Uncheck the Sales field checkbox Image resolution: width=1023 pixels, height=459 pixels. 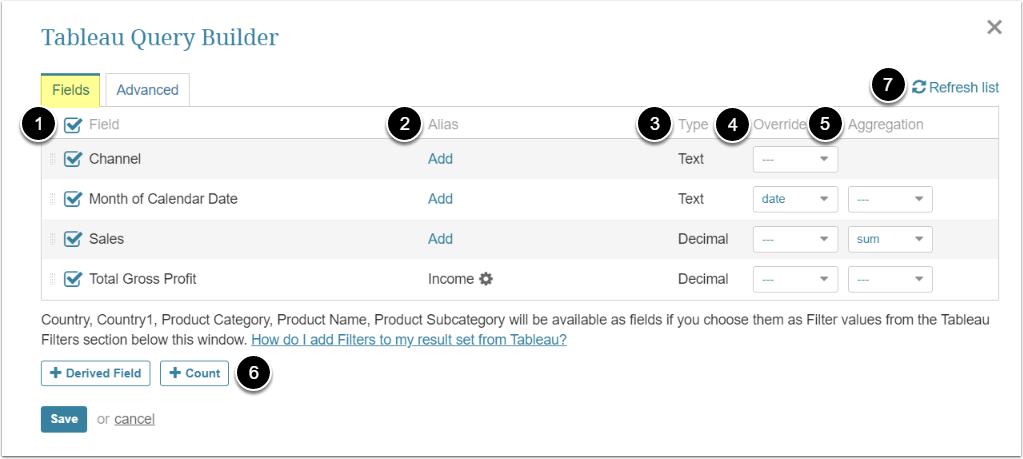73,239
